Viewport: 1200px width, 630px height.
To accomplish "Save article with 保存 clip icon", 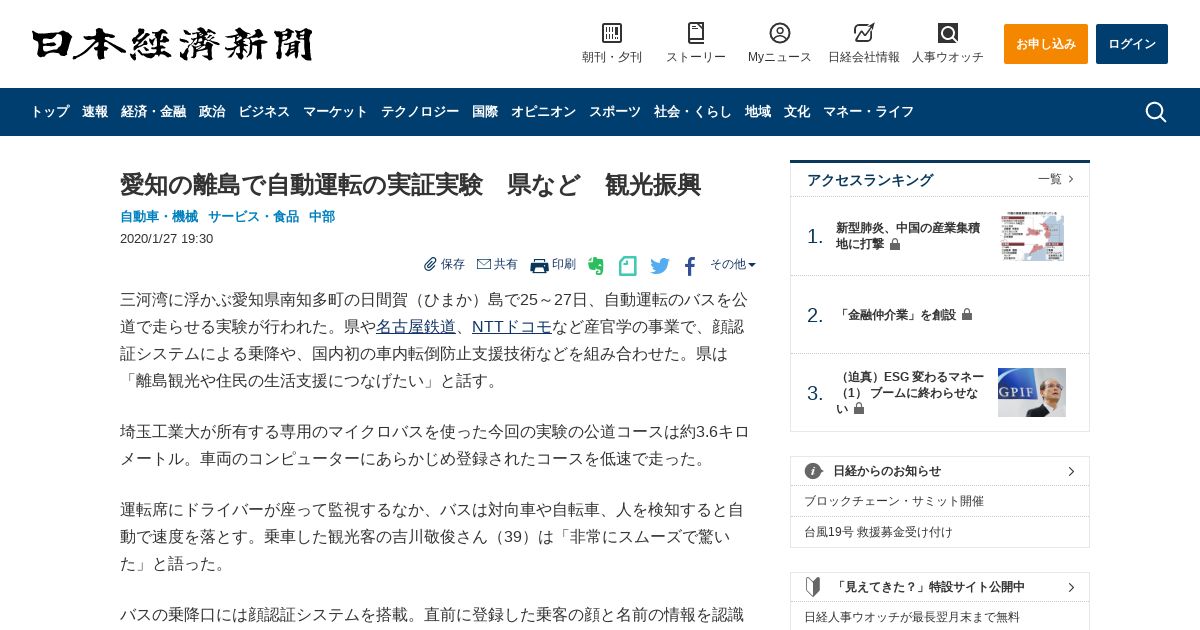I will [x=444, y=264].
